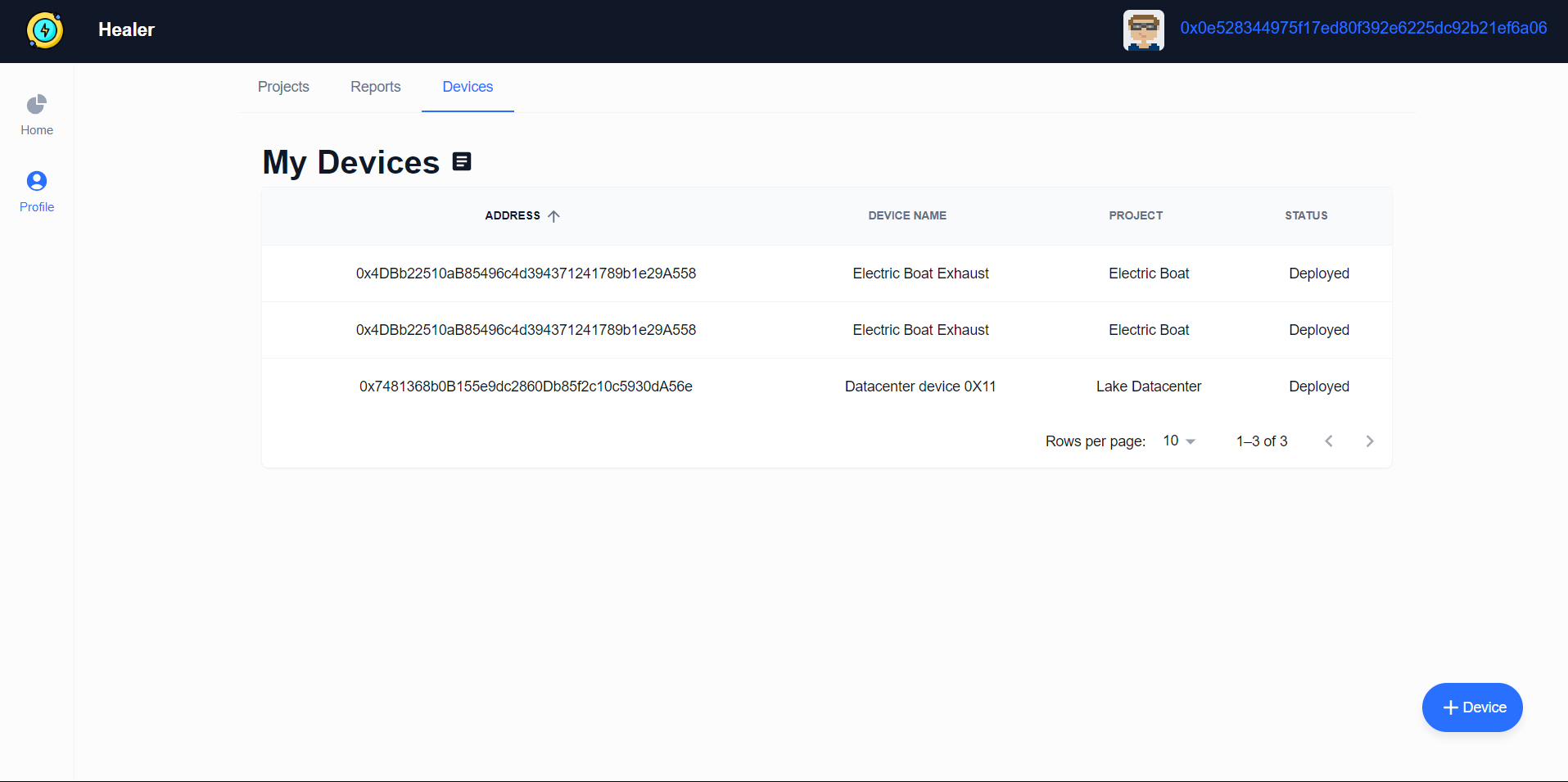Open the user avatar picture
The height and width of the screenshot is (782, 1568).
tap(1143, 30)
